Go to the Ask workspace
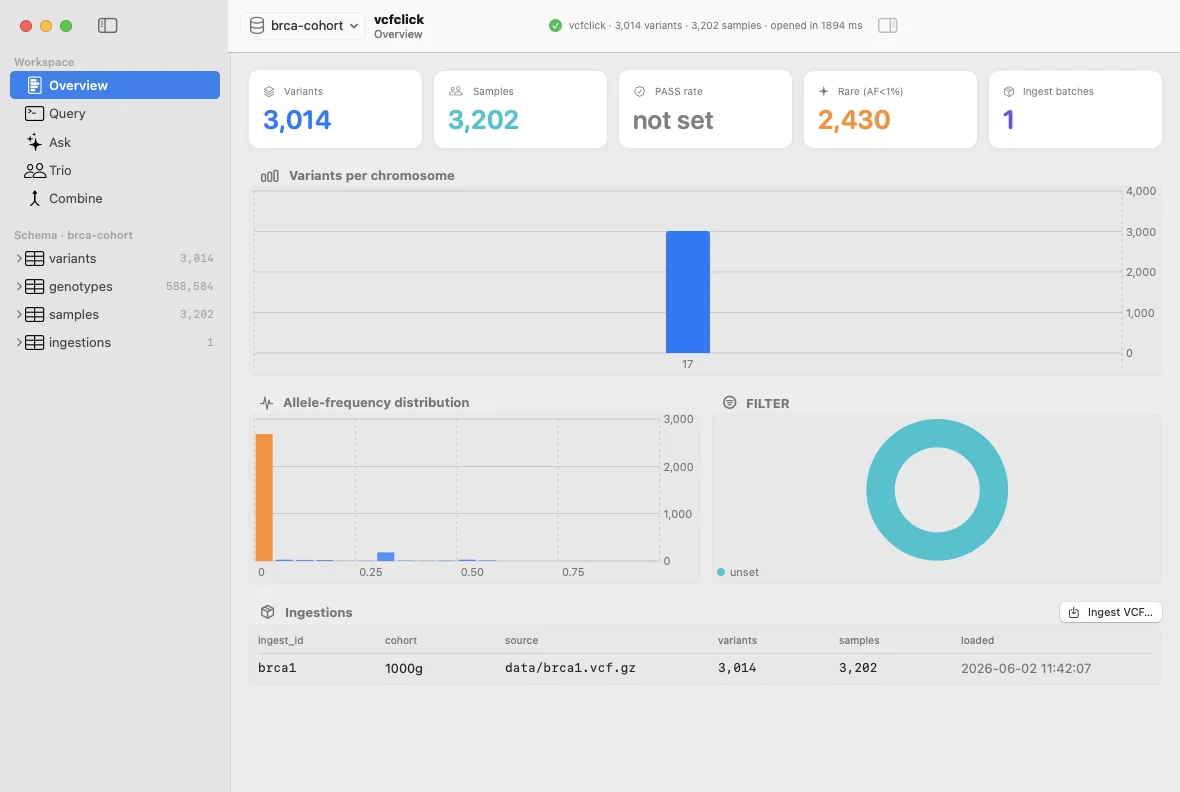The image size is (1180, 792). coord(115,142)
